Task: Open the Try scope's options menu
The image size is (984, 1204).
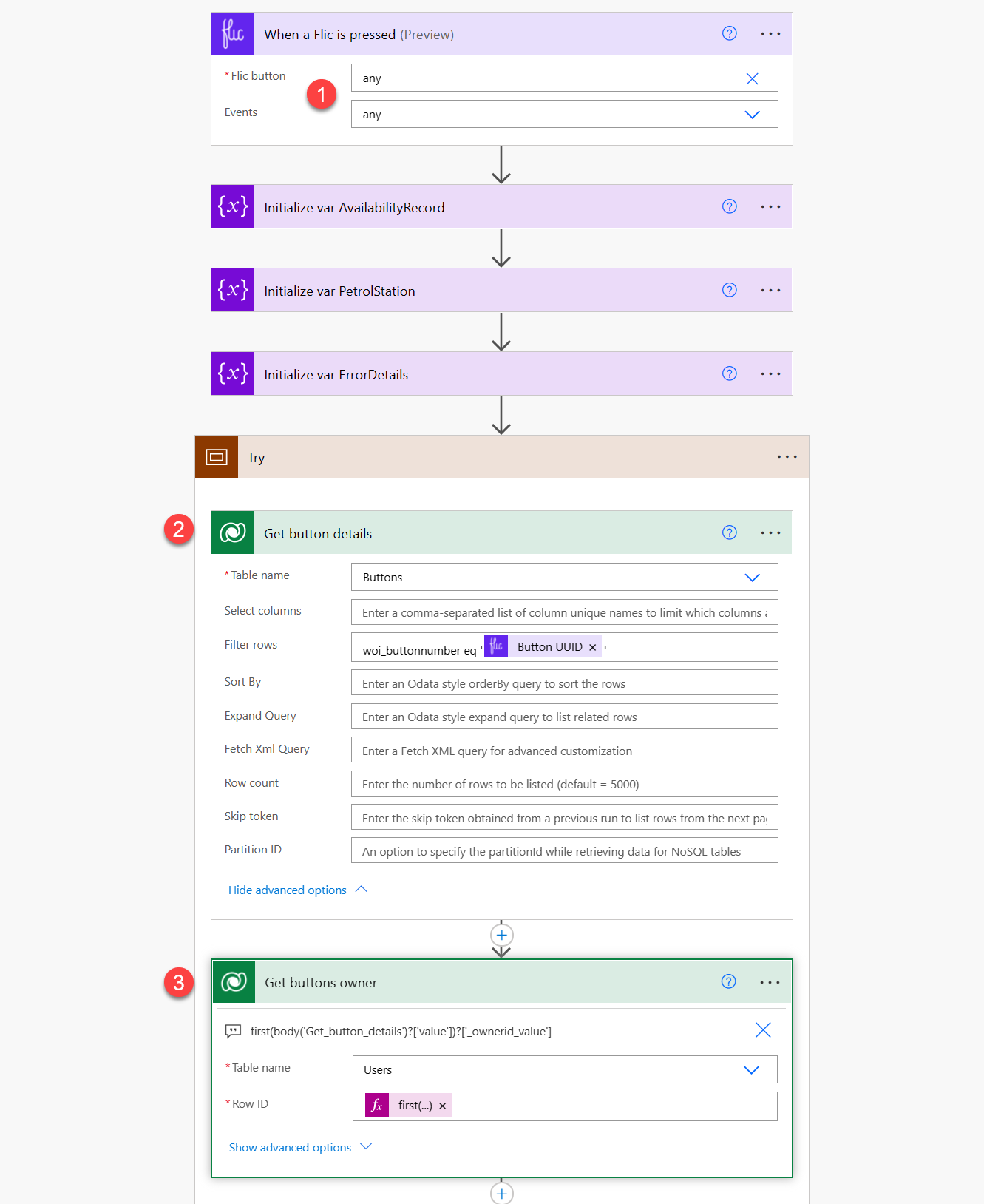Action: pos(787,457)
